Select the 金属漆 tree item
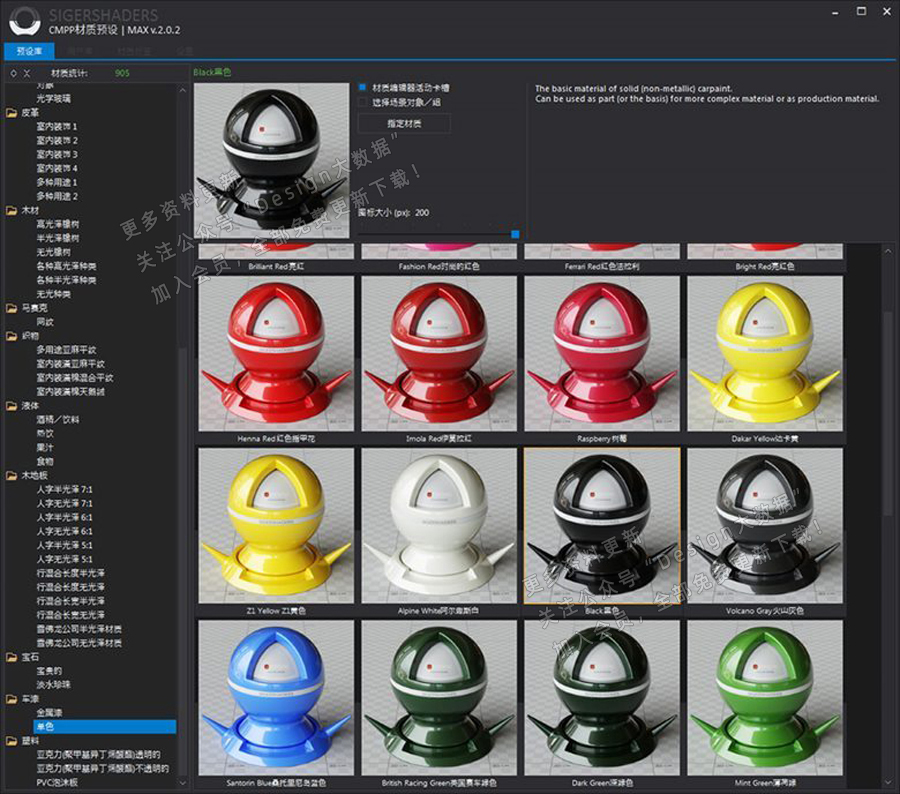 pos(49,713)
